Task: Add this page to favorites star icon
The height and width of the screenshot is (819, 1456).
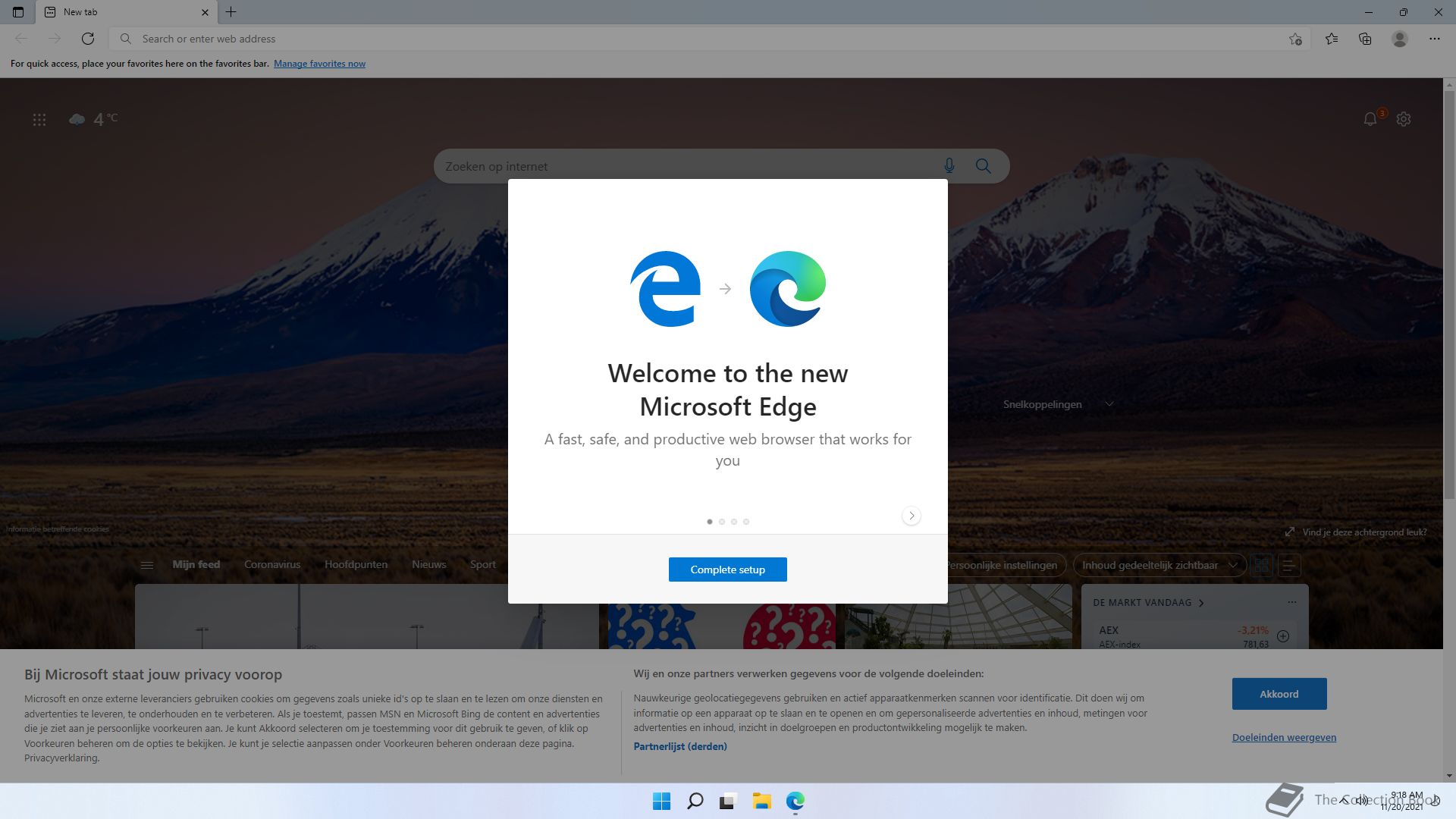Action: click(x=1295, y=39)
